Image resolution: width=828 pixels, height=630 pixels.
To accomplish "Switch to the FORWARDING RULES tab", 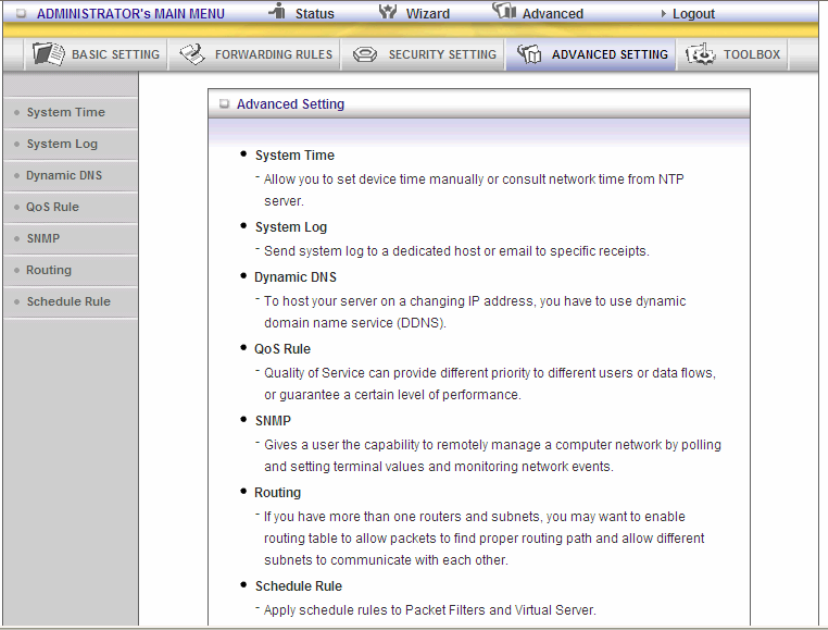I will 255,54.
